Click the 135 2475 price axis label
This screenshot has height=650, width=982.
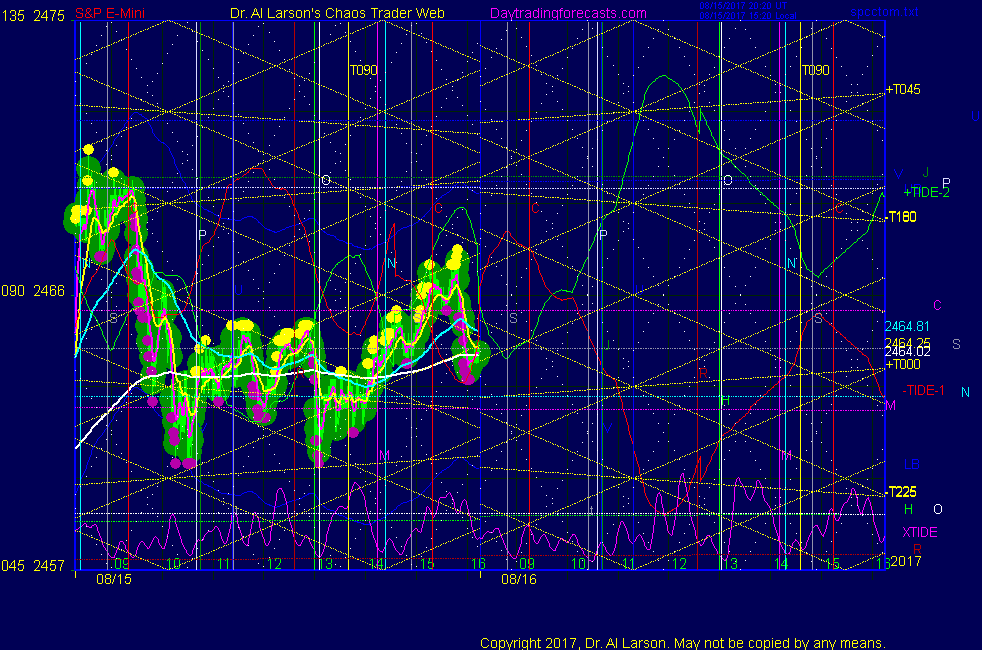[33, 16]
